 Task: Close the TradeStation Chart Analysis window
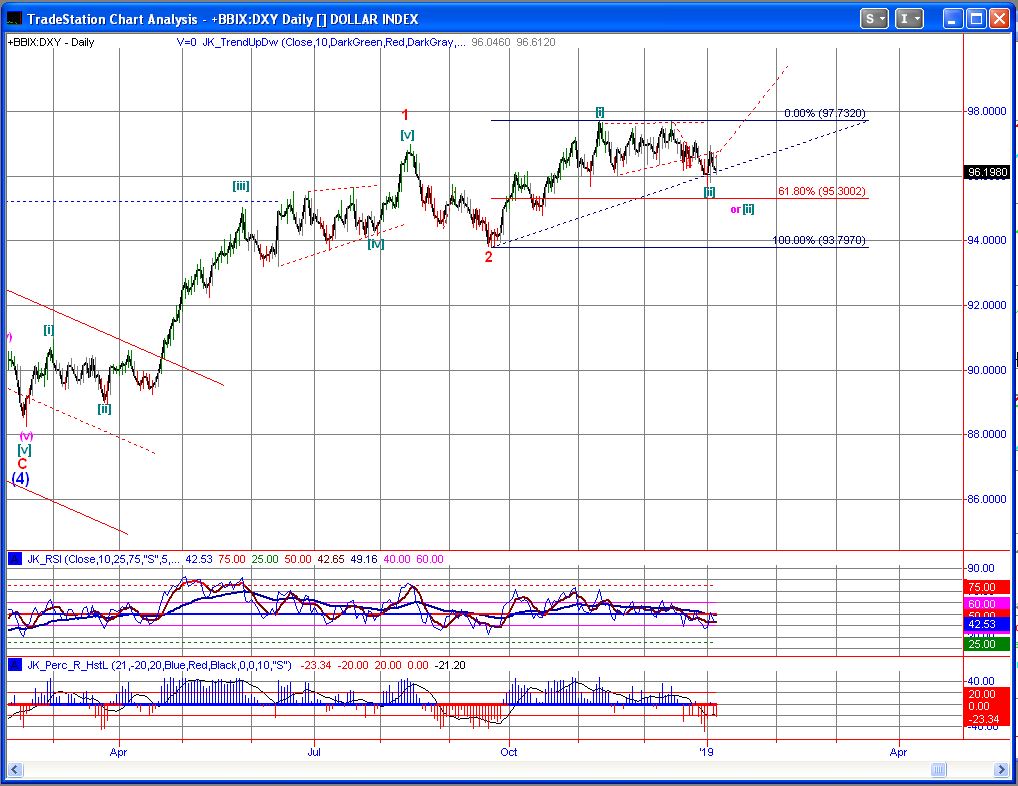tap(999, 19)
